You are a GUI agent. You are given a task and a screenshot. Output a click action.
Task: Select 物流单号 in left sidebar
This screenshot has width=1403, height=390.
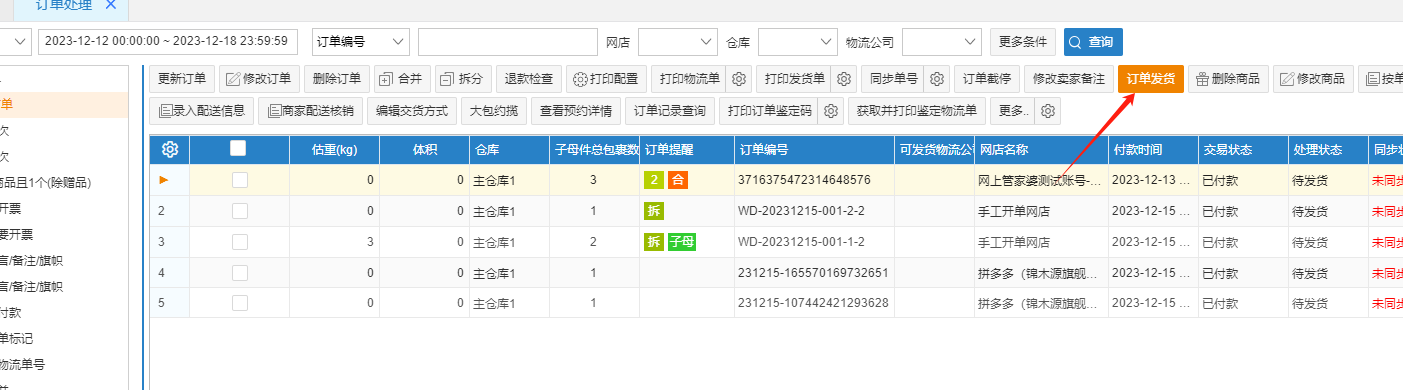click(x=22, y=364)
